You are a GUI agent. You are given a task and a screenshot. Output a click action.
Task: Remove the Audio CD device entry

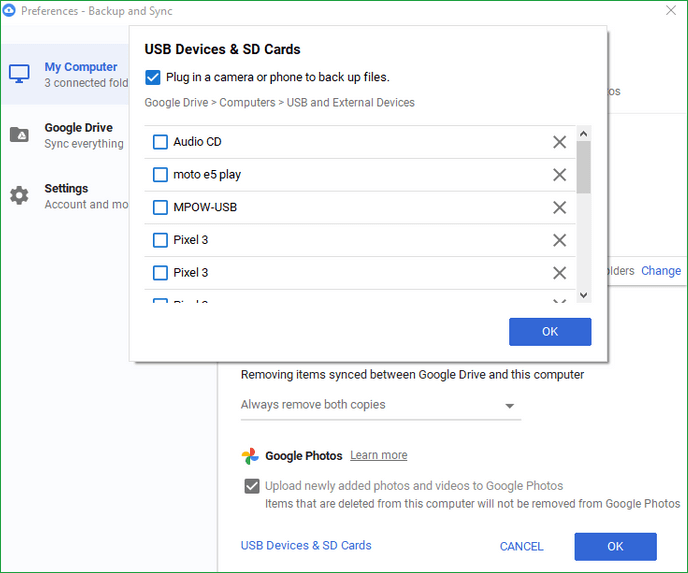point(559,142)
